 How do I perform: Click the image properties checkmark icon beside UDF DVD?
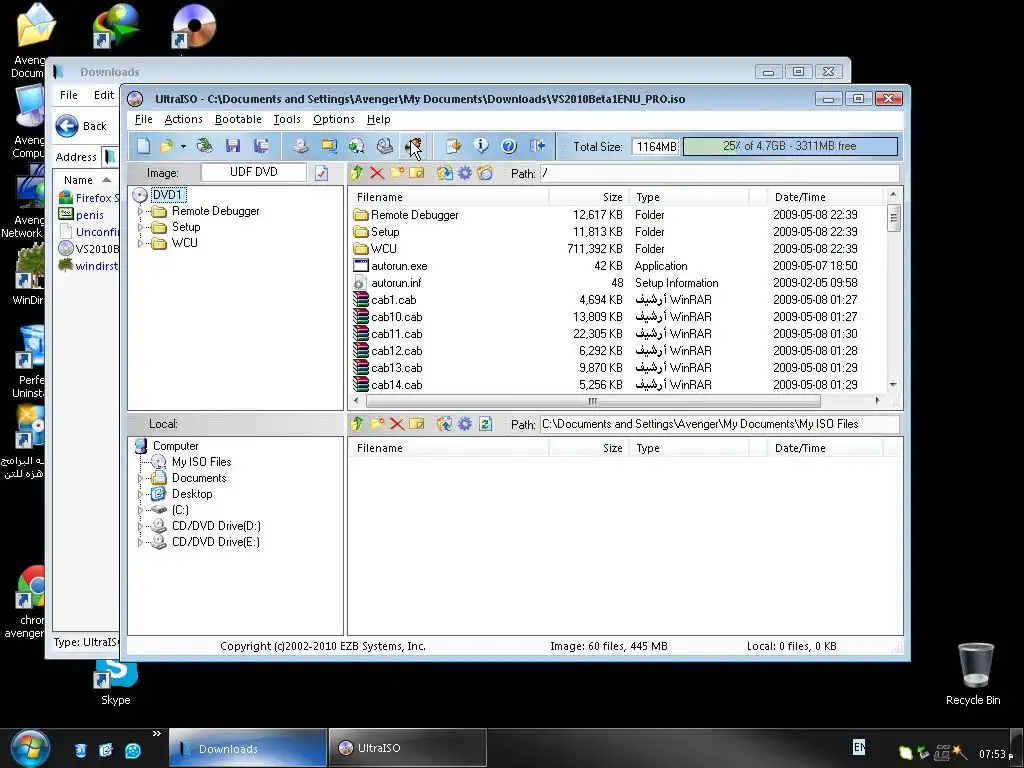[x=321, y=173]
